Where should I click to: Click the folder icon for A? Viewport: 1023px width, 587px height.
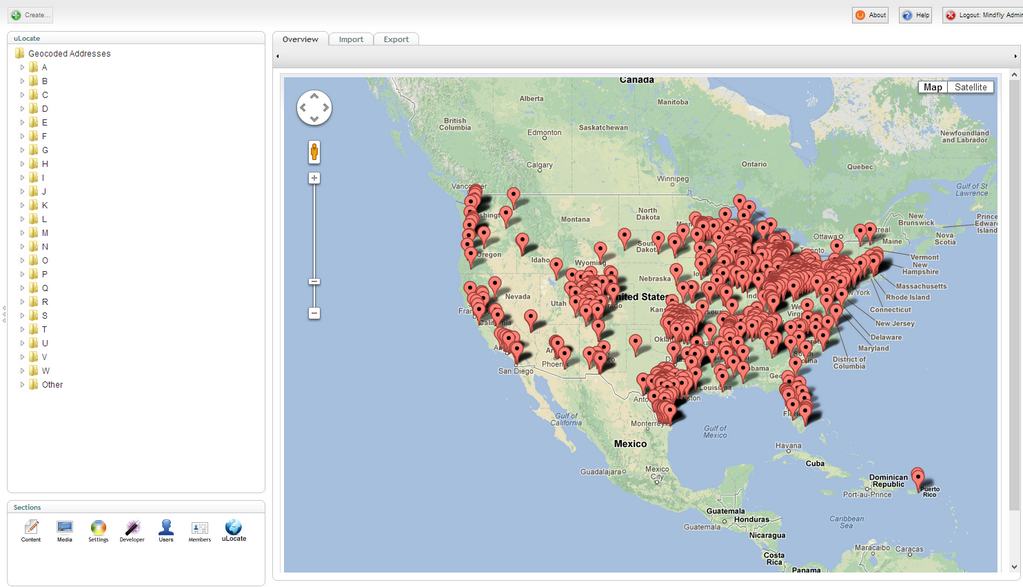(x=33, y=67)
